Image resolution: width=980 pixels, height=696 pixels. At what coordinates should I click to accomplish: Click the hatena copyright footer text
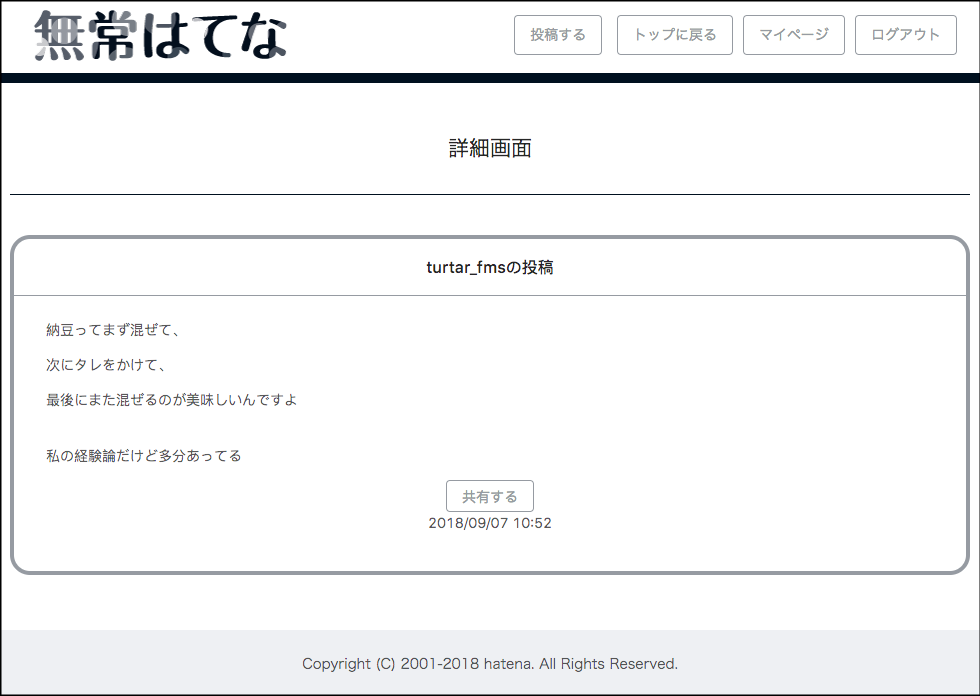[490, 664]
